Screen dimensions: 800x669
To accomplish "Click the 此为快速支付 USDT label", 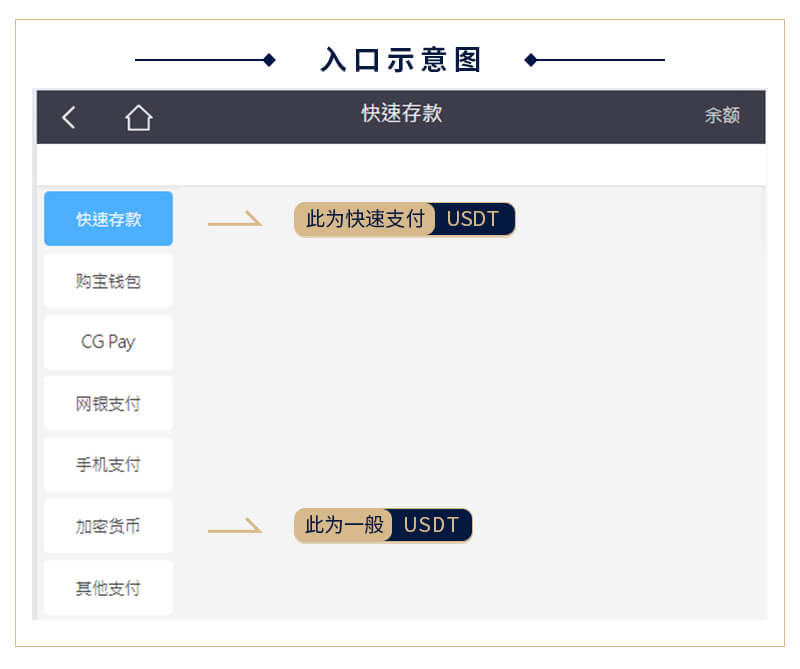I will [405, 220].
